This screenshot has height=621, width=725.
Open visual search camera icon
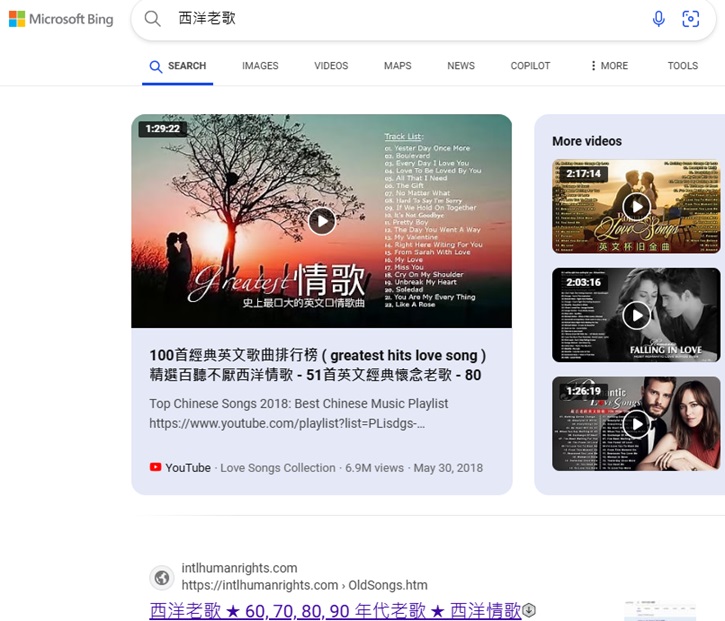pos(690,19)
